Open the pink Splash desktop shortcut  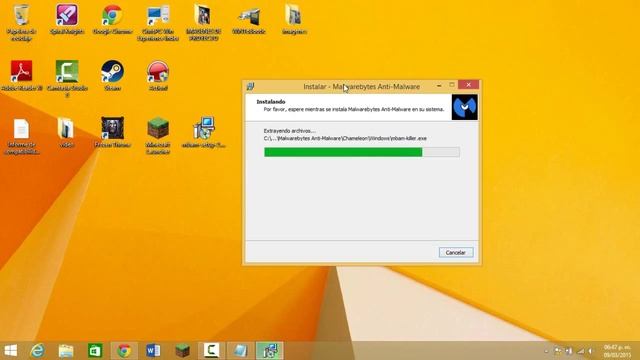click(67, 19)
